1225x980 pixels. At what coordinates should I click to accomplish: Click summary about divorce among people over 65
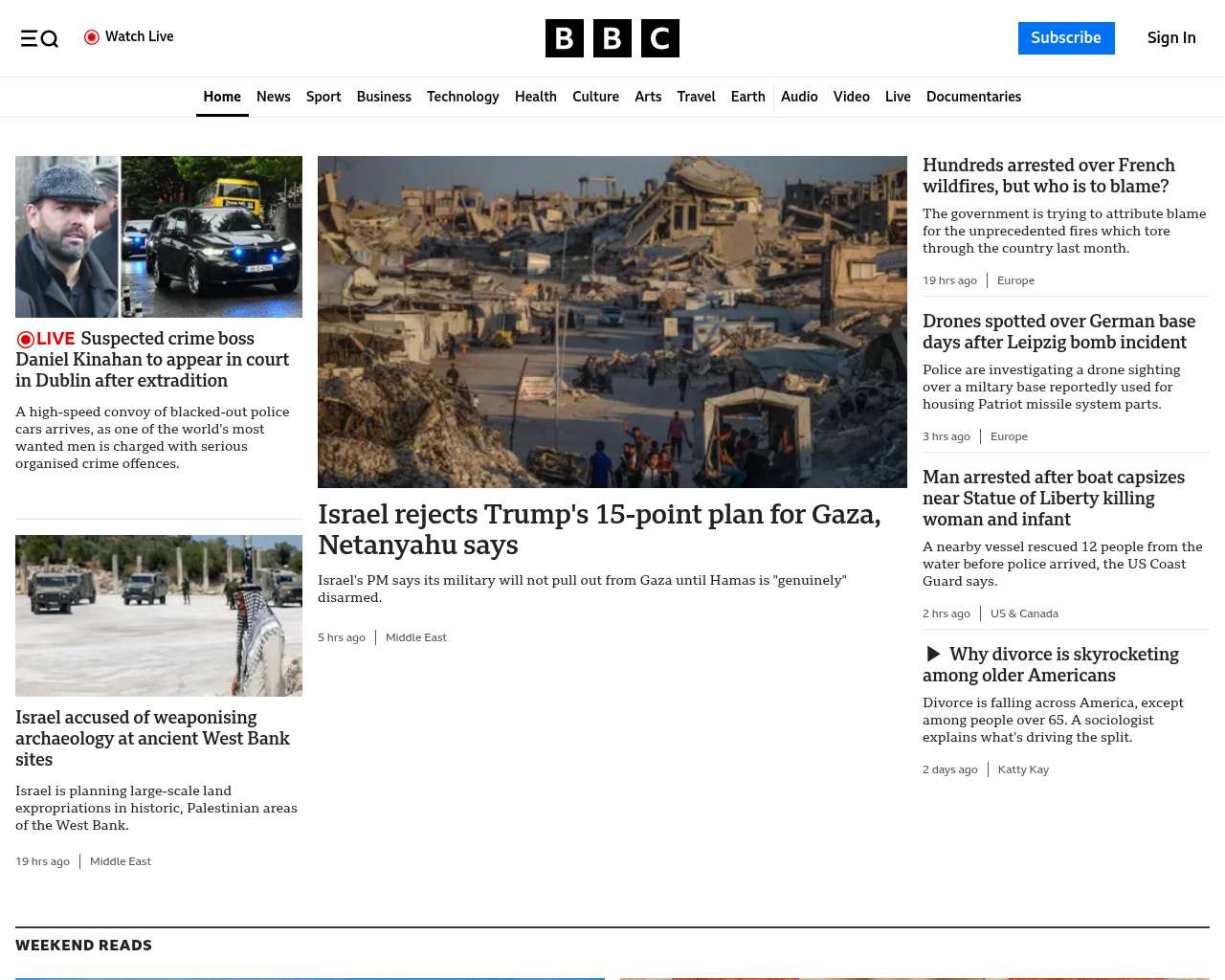[x=1053, y=720]
